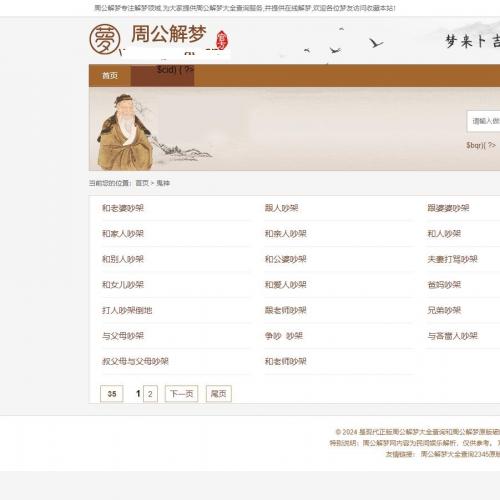The width and height of the screenshot is (500, 500).
Task: Click the Zhou Gong portrait illustration
Action: coord(125,132)
